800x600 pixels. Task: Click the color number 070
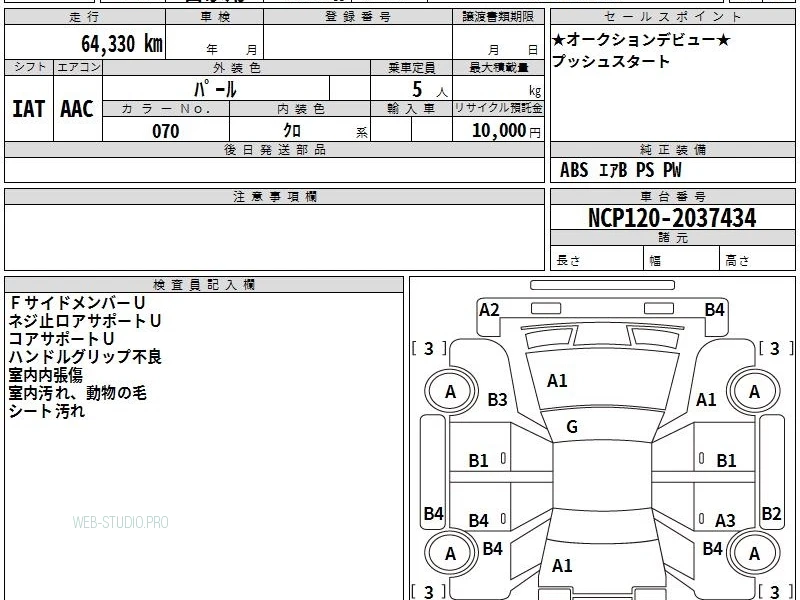166,131
